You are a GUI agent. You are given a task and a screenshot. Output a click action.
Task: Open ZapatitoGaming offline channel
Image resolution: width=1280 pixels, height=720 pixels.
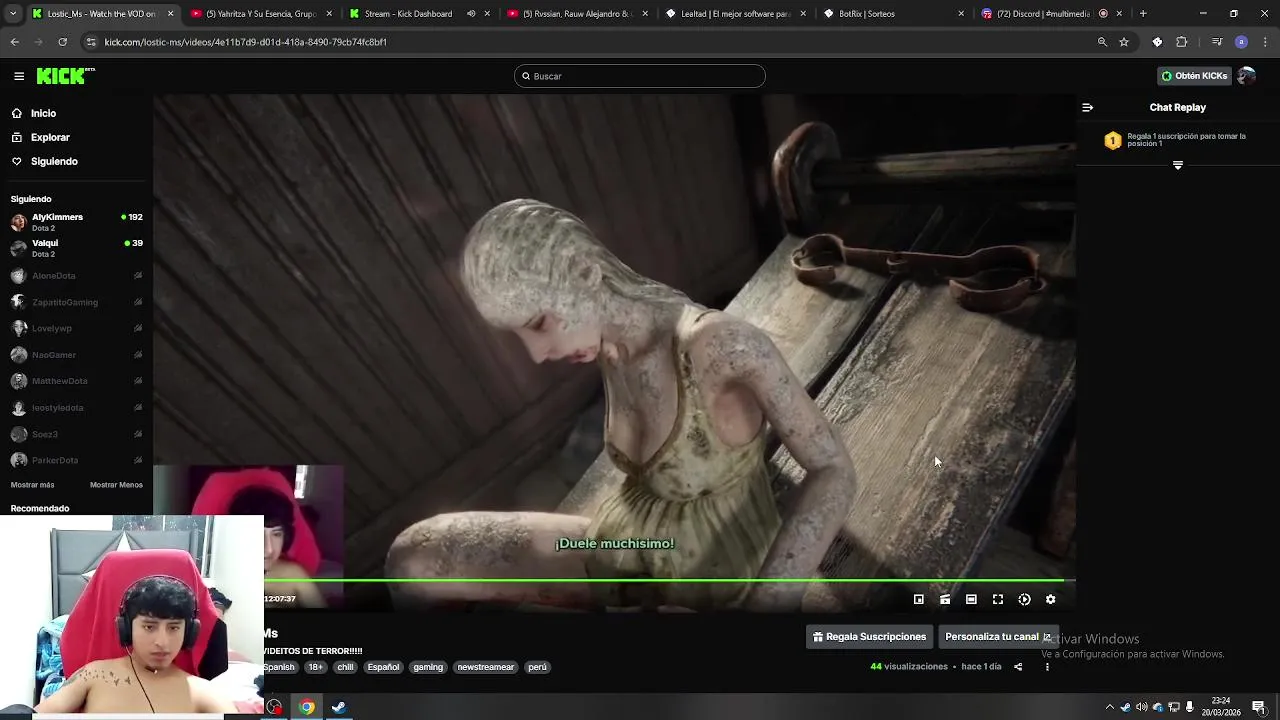coord(76,302)
